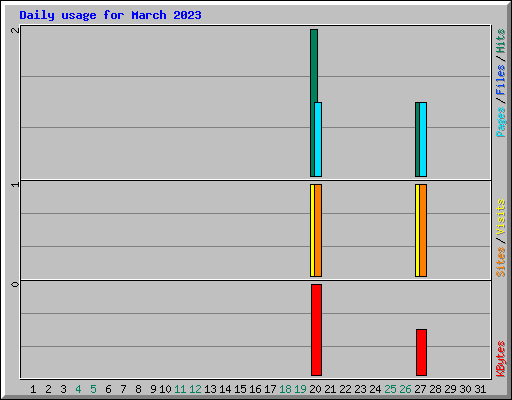The image size is (512, 400).
Task: Click the 'Daily usage for March 2023' title
Action: [110, 15]
